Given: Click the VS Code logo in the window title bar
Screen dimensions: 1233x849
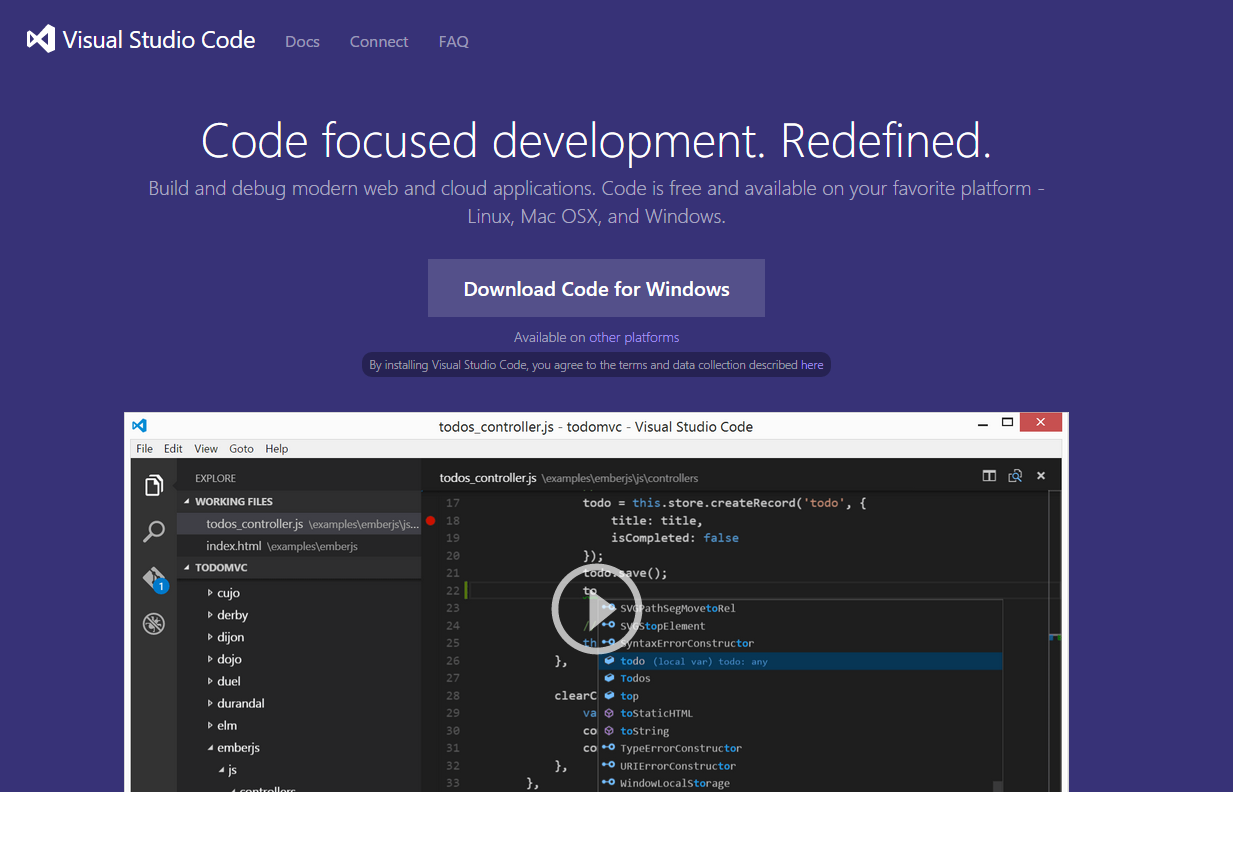Looking at the screenshot, I should (x=139, y=425).
